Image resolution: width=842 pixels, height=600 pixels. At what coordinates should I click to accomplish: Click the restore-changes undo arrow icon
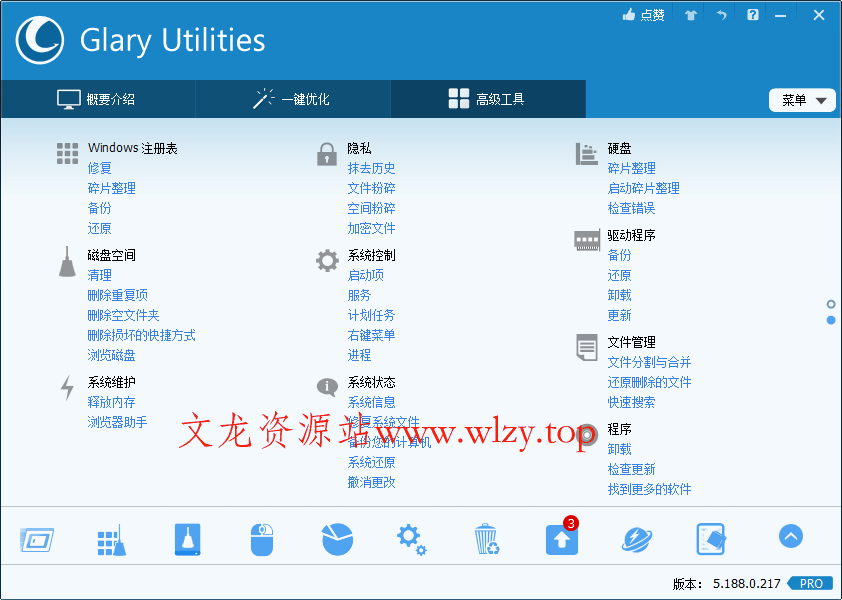(721, 14)
